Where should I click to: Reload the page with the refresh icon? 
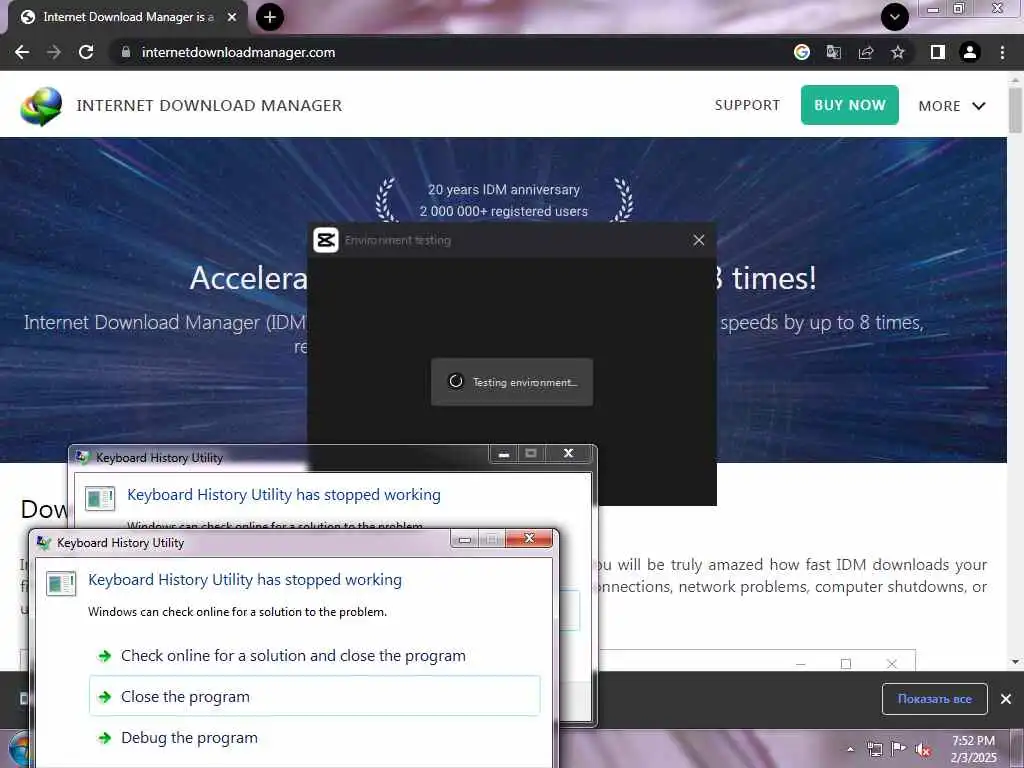[x=86, y=52]
